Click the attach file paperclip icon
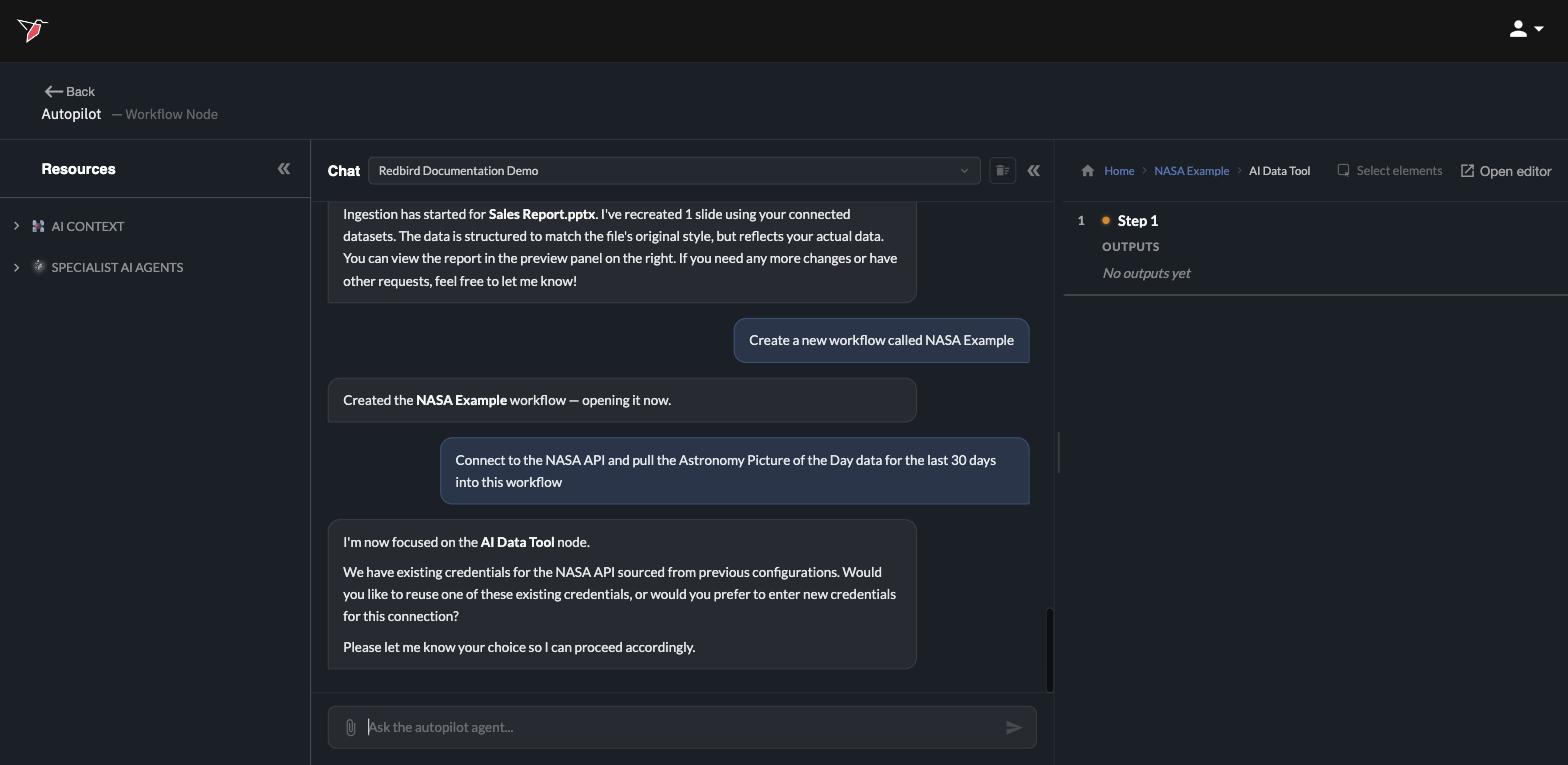This screenshot has width=1568, height=765. (x=350, y=727)
